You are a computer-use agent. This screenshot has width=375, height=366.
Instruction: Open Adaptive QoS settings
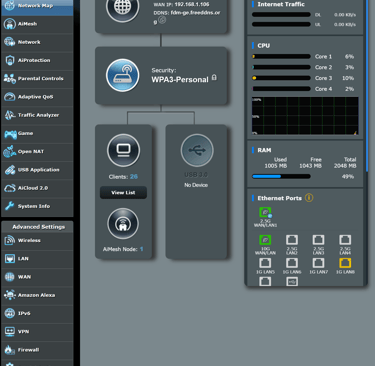(x=37, y=97)
